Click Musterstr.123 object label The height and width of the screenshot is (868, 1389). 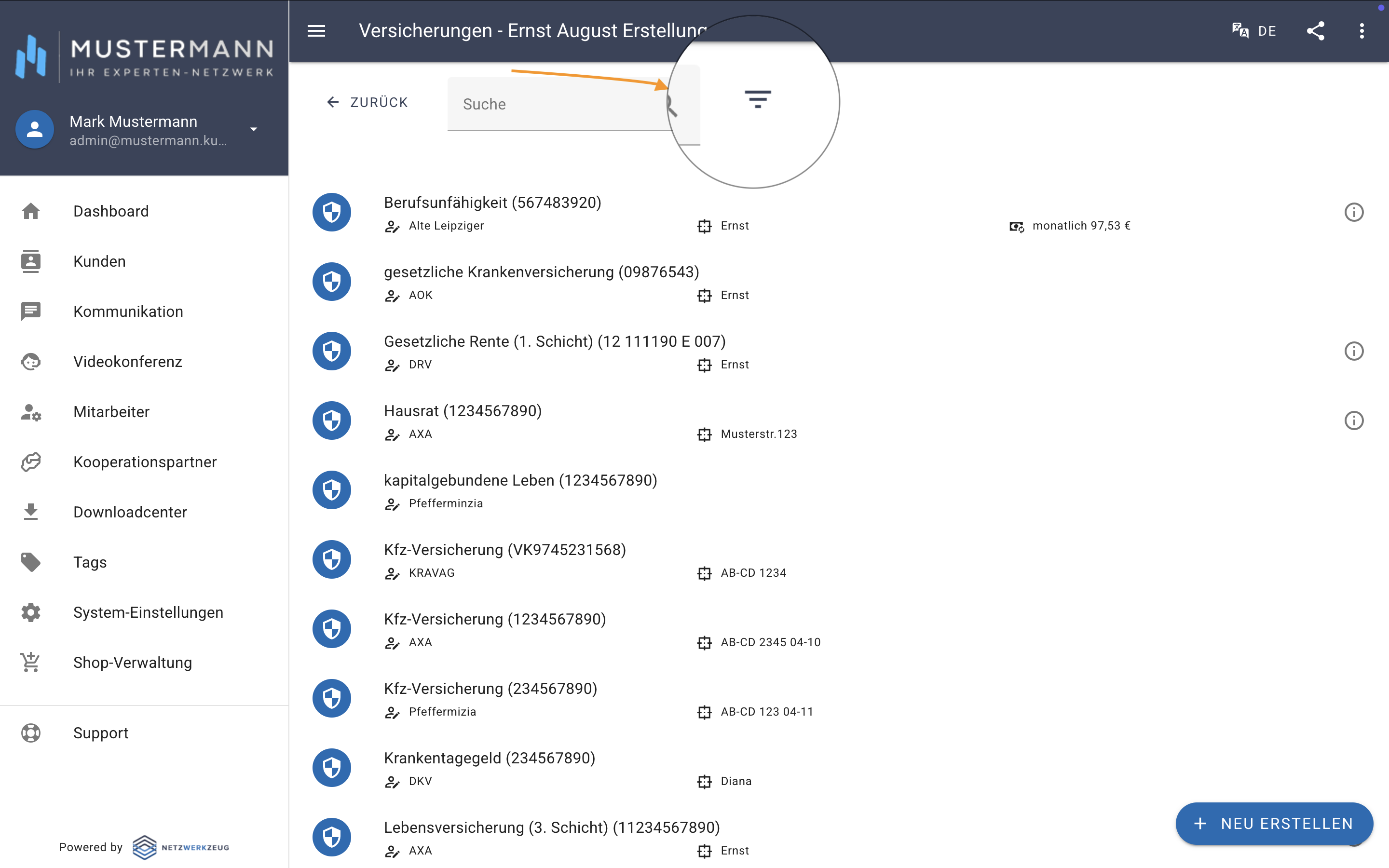pyautogui.click(x=759, y=434)
